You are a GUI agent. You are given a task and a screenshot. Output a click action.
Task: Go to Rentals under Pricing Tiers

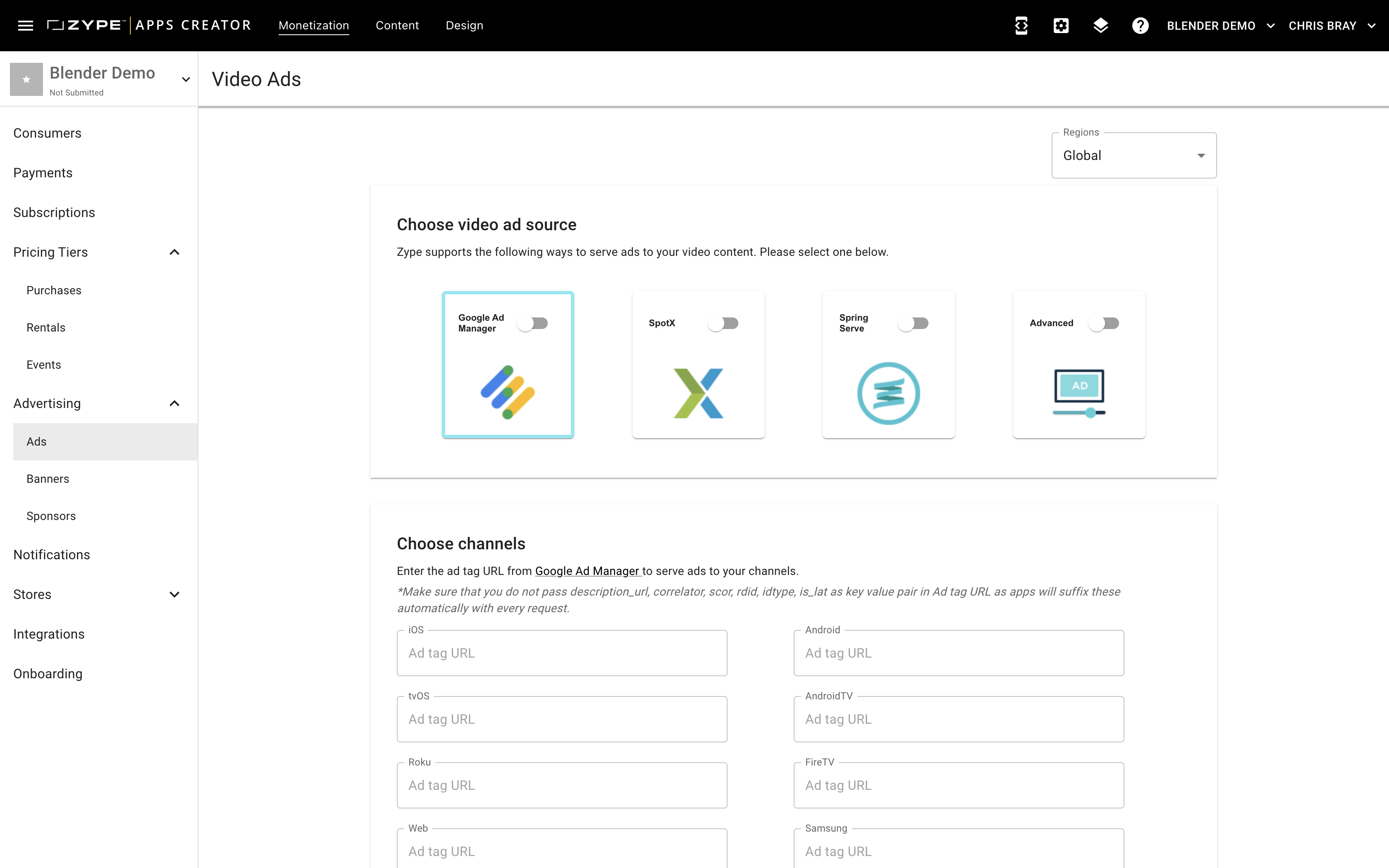click(46, 327)
